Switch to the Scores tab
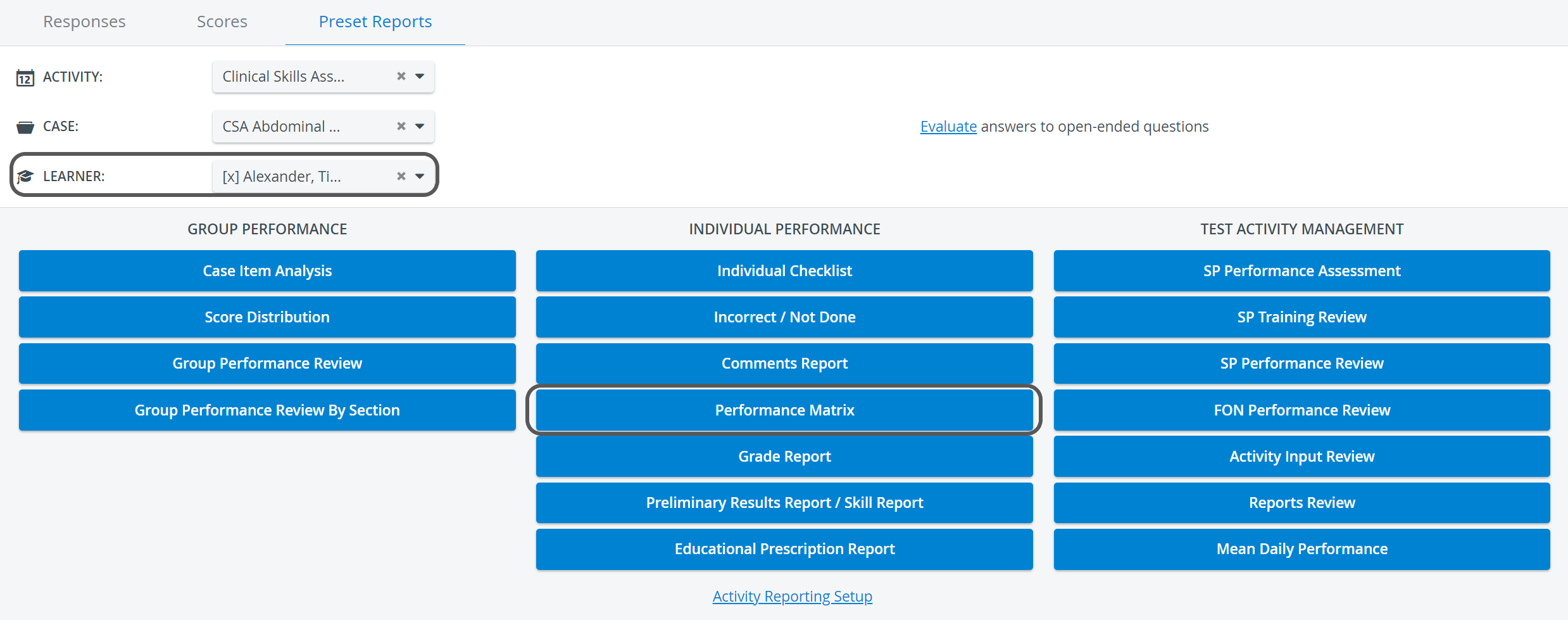The height and width of the screenshot is (620, 1568). (x=222, y=22)
